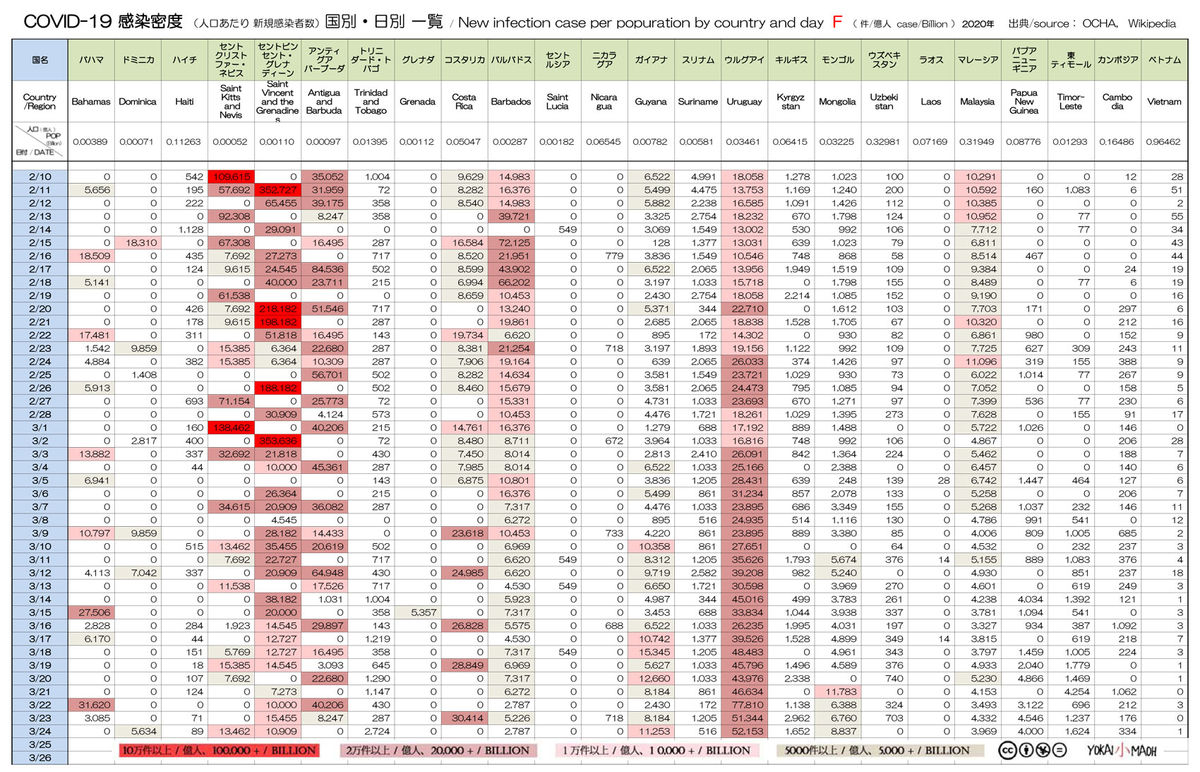Select the Haiti column header
Image resolution: width=1200 pixels, height=772 pixels.
(183, 102)
